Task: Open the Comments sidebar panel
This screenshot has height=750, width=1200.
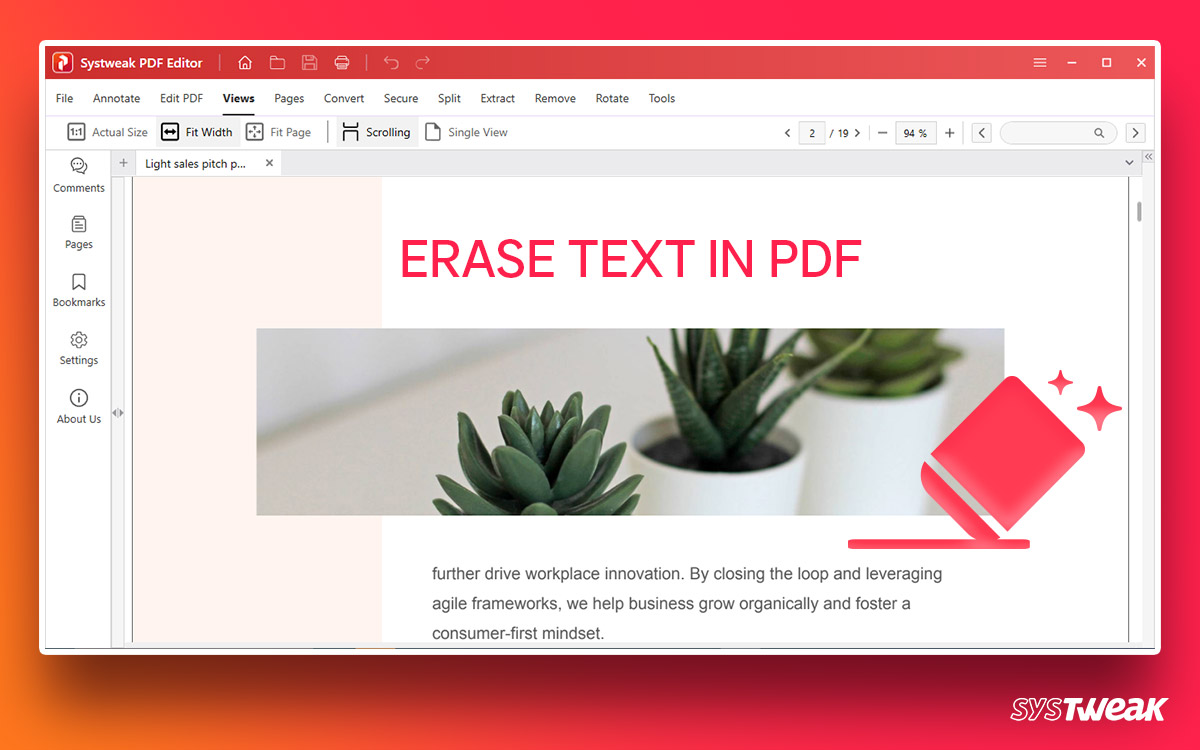Action: click(78, 174)
